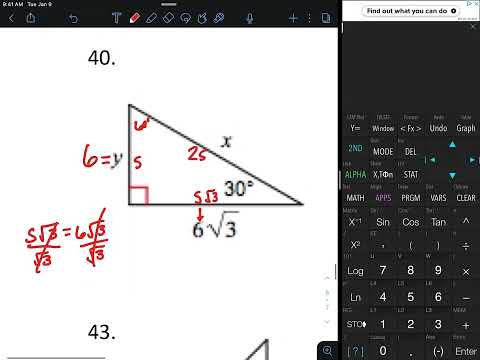The width and height of the screenshot is (480, 360).
Task: Select the lasso selection tool
Action: (x=185, y=18)
